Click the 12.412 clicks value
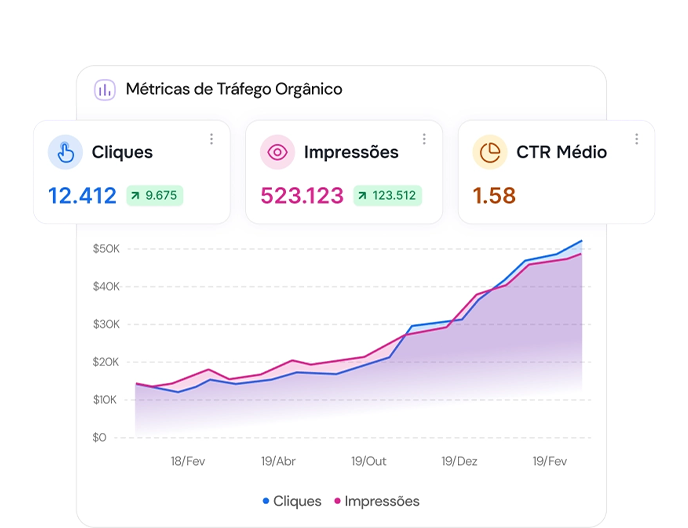Image resolution: width=688 pixels, height=528 pixels. [x=82, y=196]
